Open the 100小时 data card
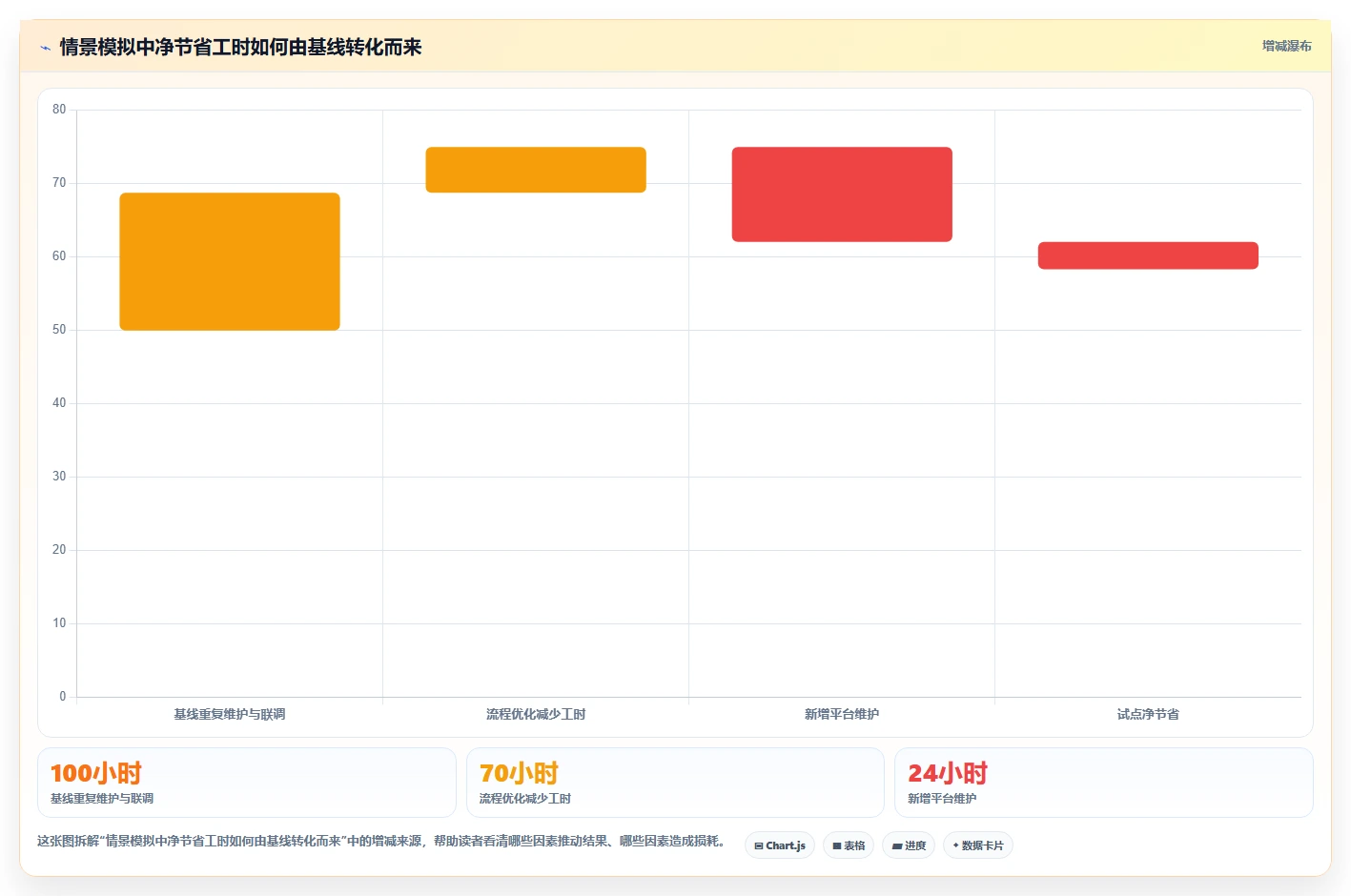Image resolution: width=1351 pixels, height=896 pixels. click(x=247, y=783)
